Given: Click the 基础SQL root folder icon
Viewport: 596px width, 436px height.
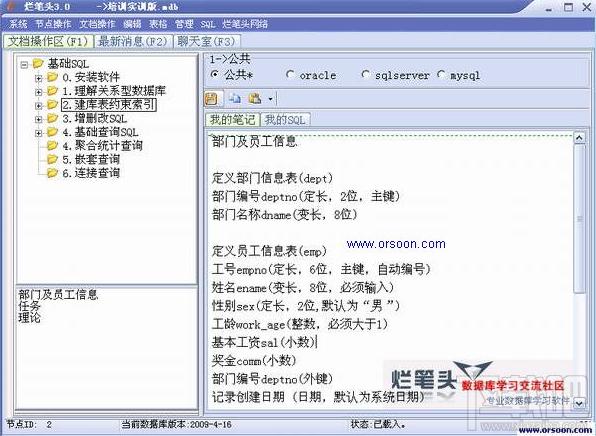Looking at the screenshot, I should coord(38,63).
